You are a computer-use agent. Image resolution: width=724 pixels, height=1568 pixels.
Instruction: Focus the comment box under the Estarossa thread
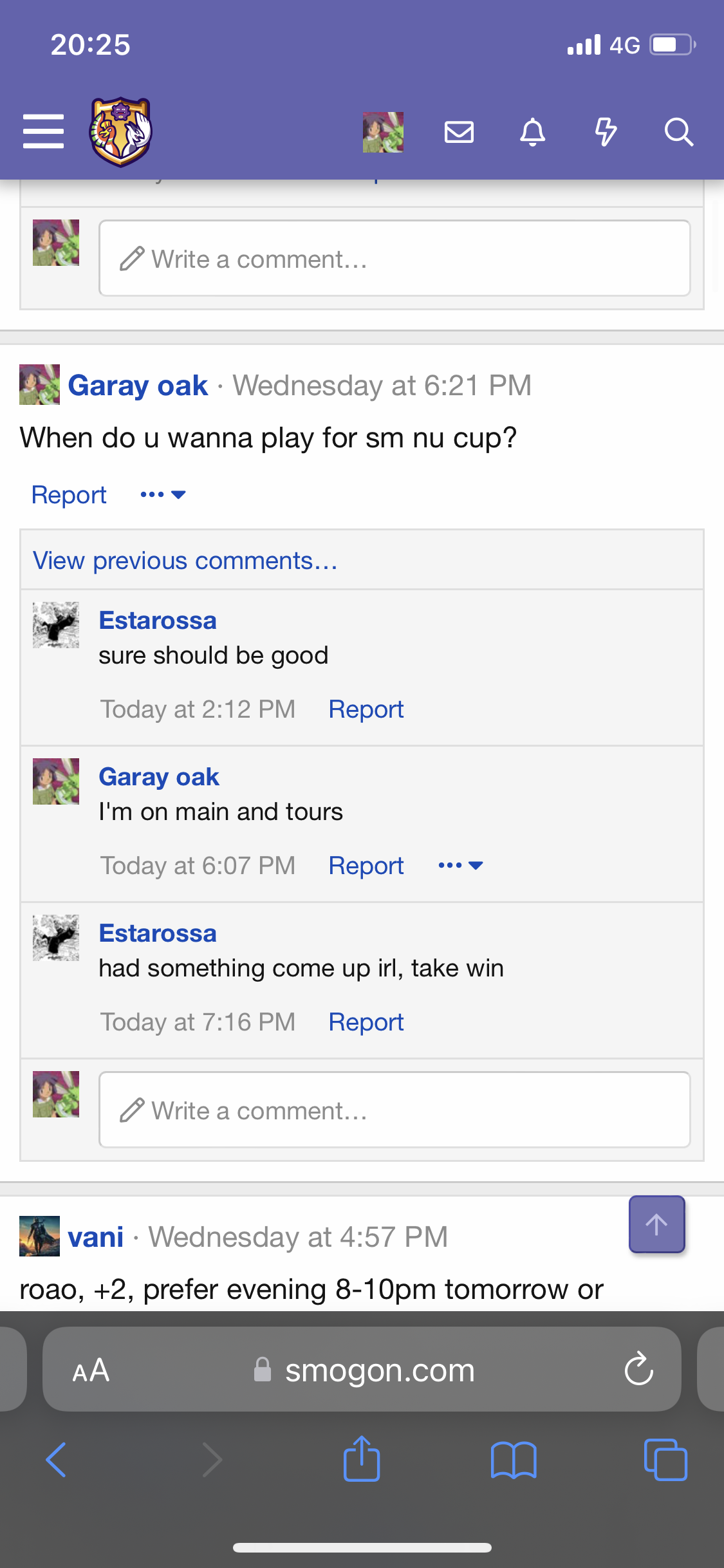(394, 1110)
